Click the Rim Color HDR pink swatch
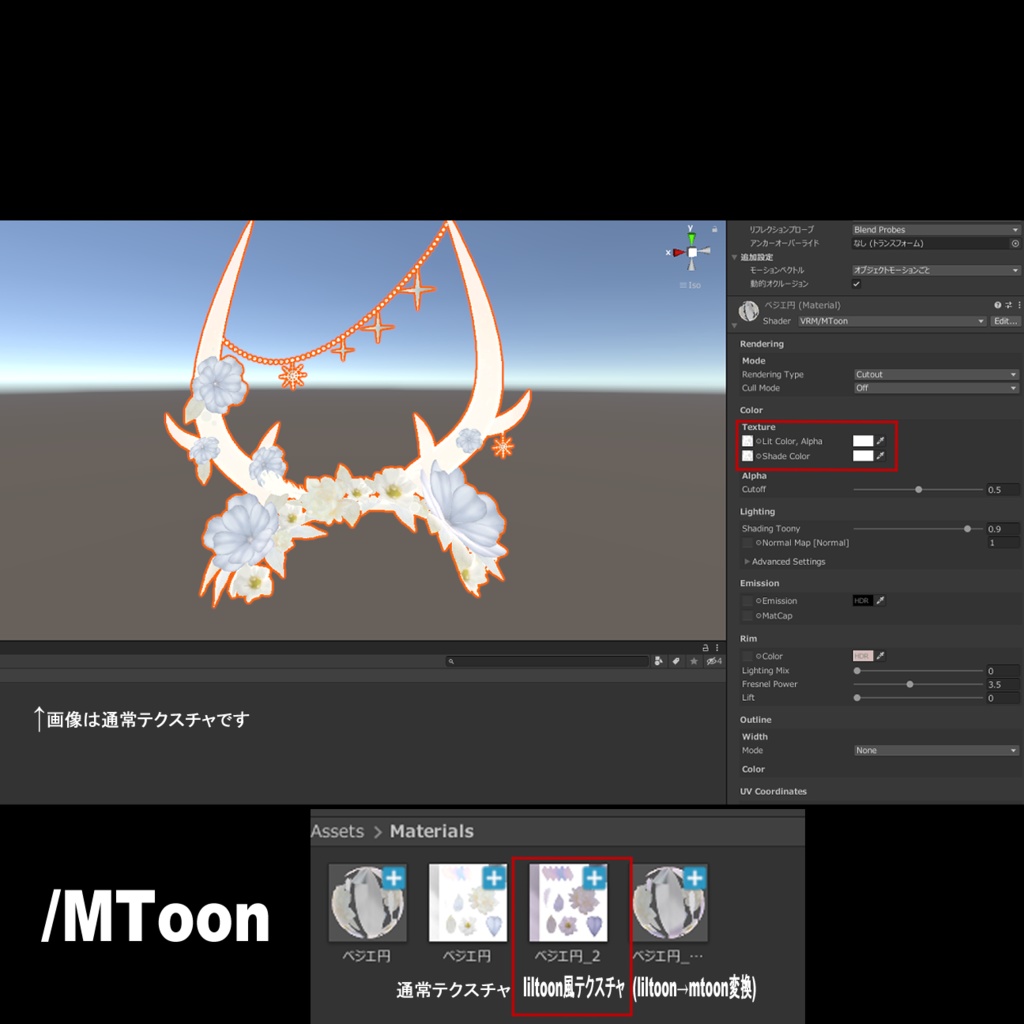Image resolution: width=1024 pixels, height=1024 pixels. 863,656
